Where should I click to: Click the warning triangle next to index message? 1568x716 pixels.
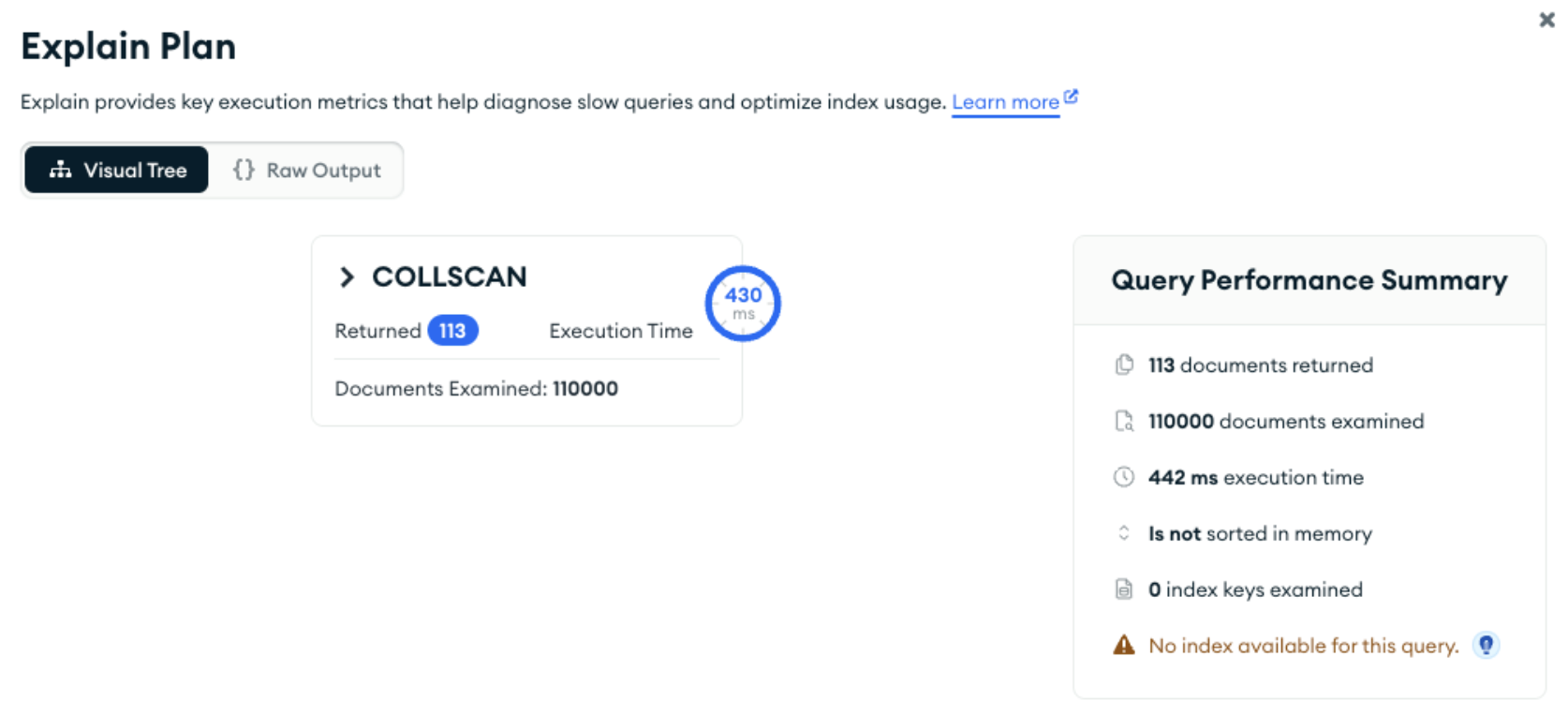tap(1122, 645)
